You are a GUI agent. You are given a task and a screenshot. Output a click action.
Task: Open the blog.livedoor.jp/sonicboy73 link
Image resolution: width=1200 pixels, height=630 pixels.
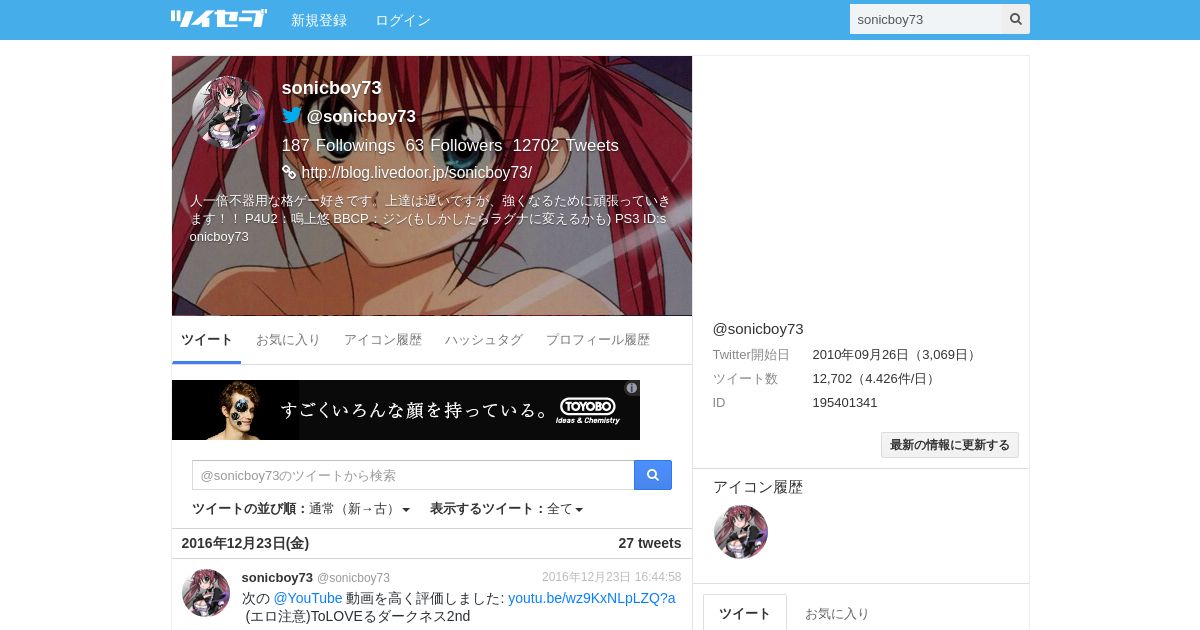[416, 172]
